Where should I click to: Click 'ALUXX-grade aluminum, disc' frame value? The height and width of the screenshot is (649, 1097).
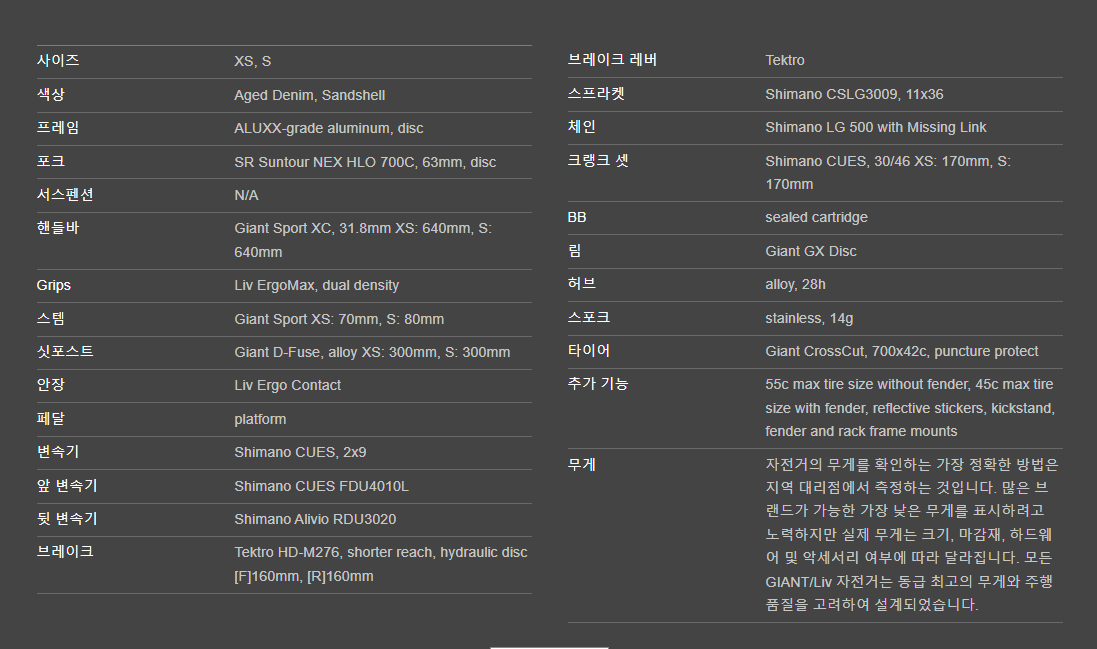tap(328, 128)
